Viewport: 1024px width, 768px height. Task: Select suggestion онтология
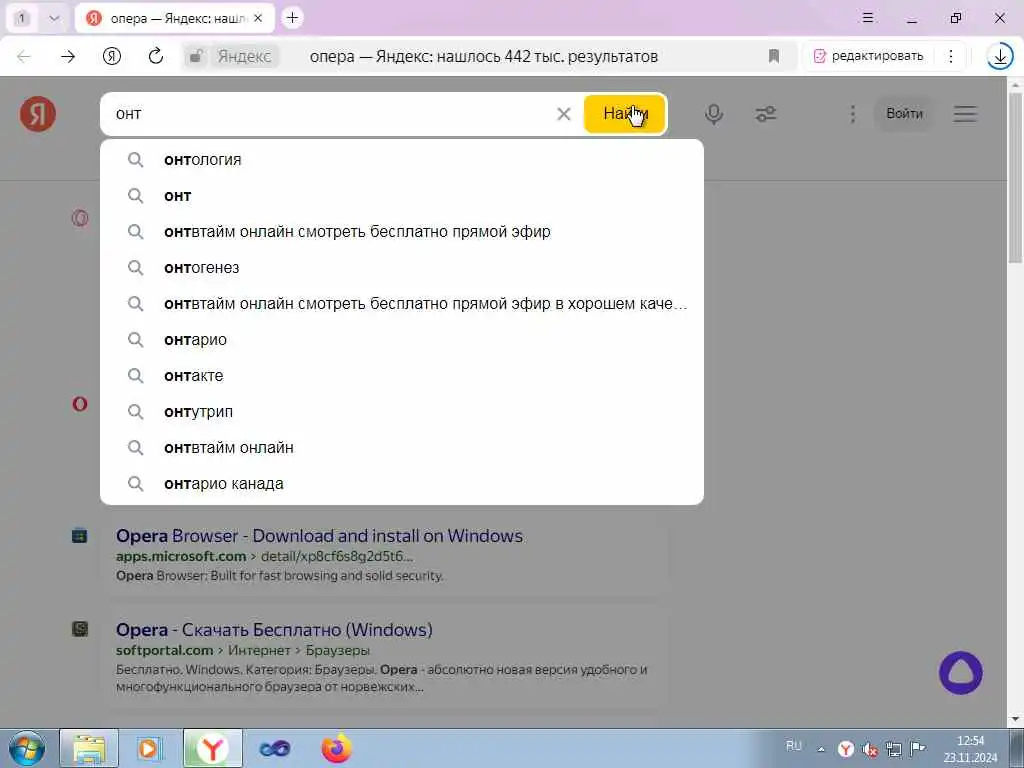point(402,160)
